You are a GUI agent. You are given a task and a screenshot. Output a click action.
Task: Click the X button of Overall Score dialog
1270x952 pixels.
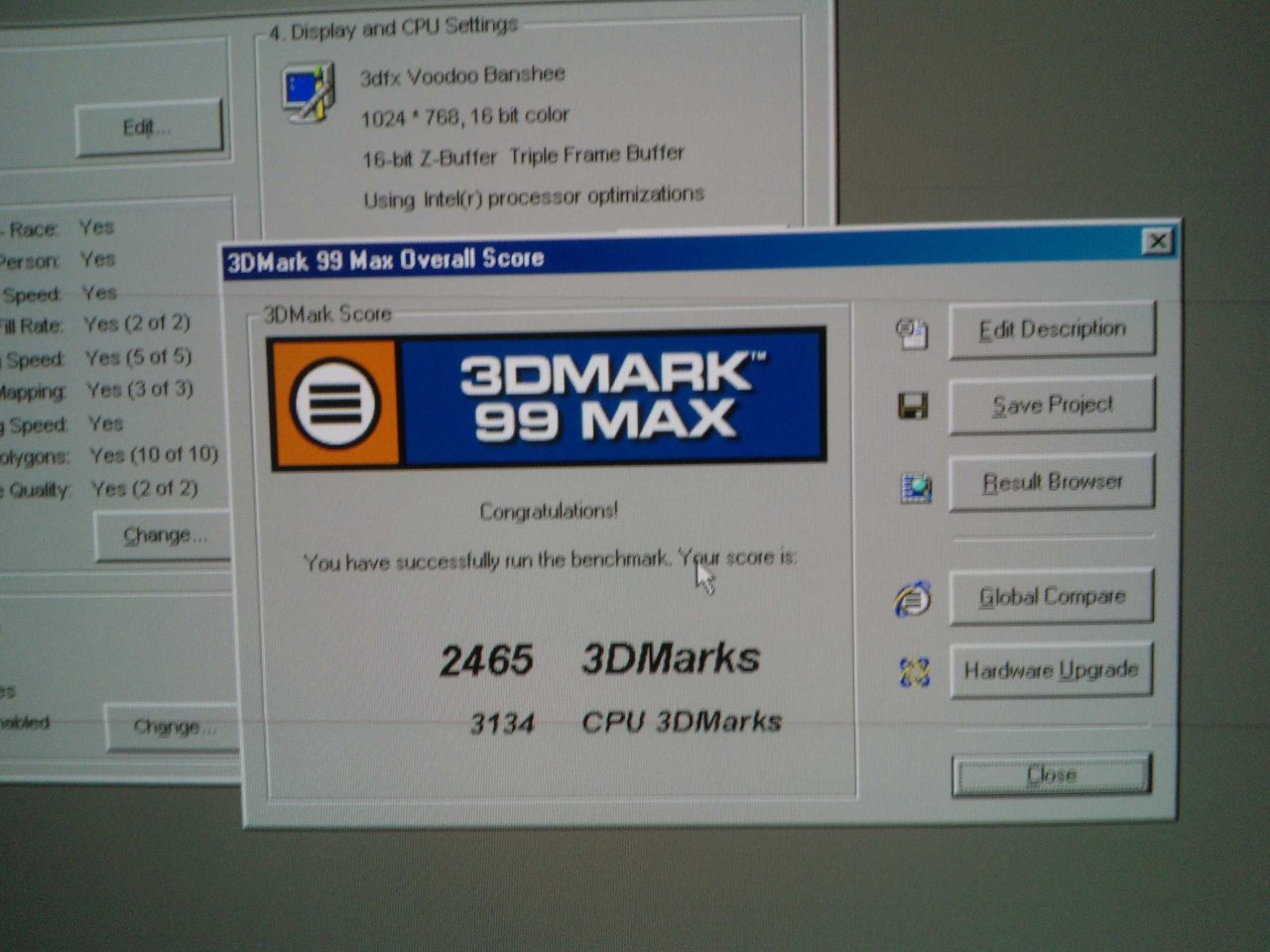(x=1157, y=241)
